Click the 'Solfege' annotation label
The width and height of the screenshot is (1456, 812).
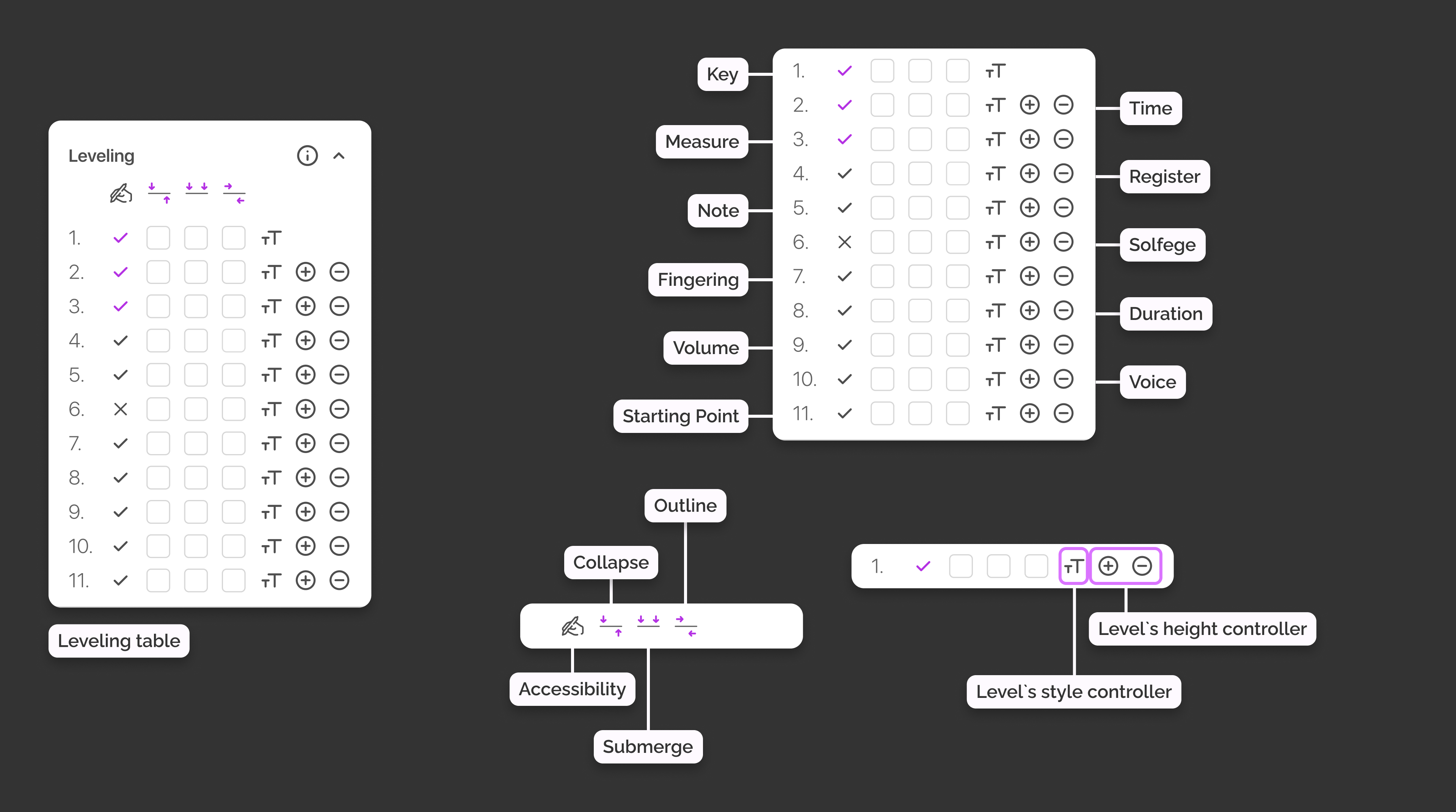1163,245
